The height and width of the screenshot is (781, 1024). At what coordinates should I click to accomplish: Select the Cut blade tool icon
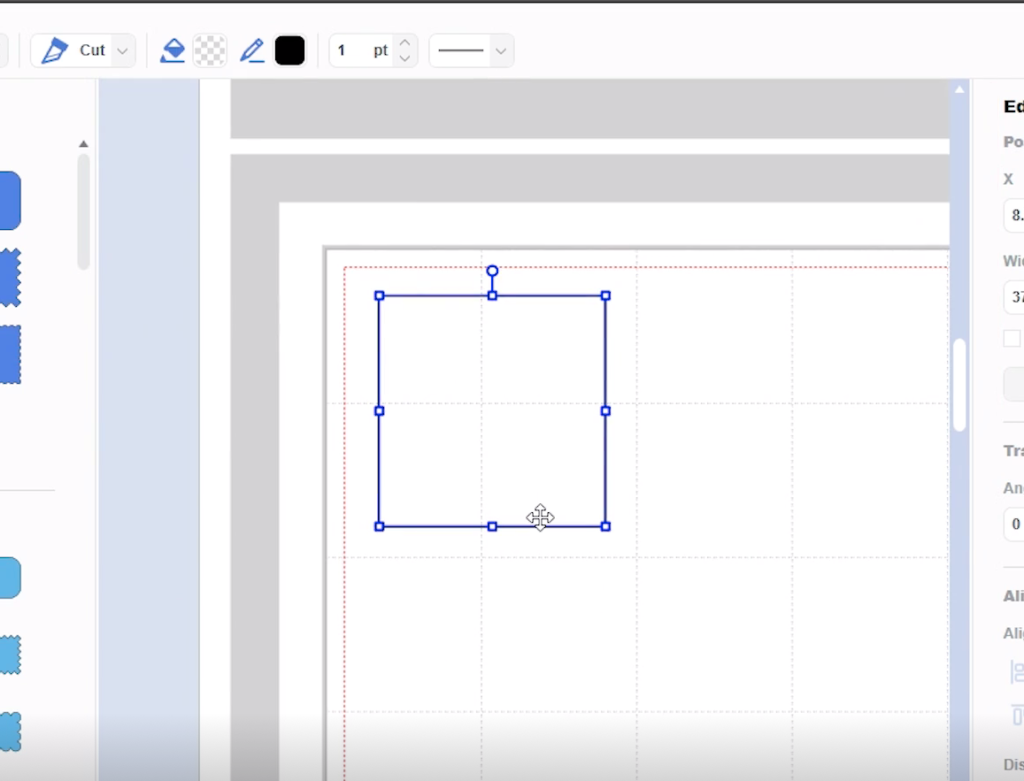tap(55, 49)
